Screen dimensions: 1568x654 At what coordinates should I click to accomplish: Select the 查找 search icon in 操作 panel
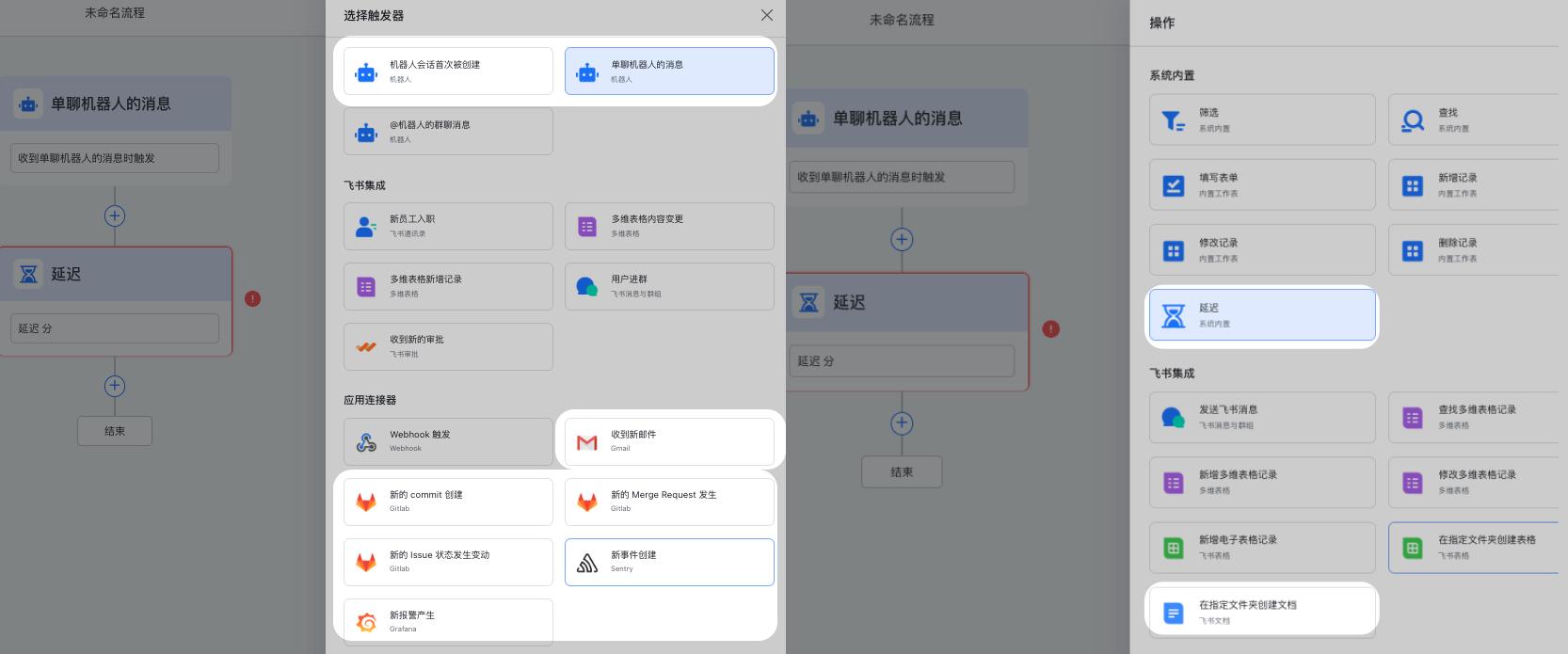coord(1413,120)
